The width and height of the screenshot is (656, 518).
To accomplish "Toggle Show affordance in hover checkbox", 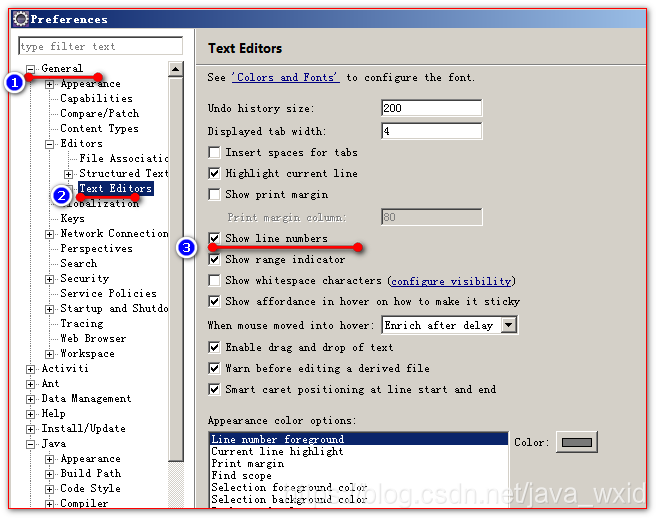I will pos(214,301).
